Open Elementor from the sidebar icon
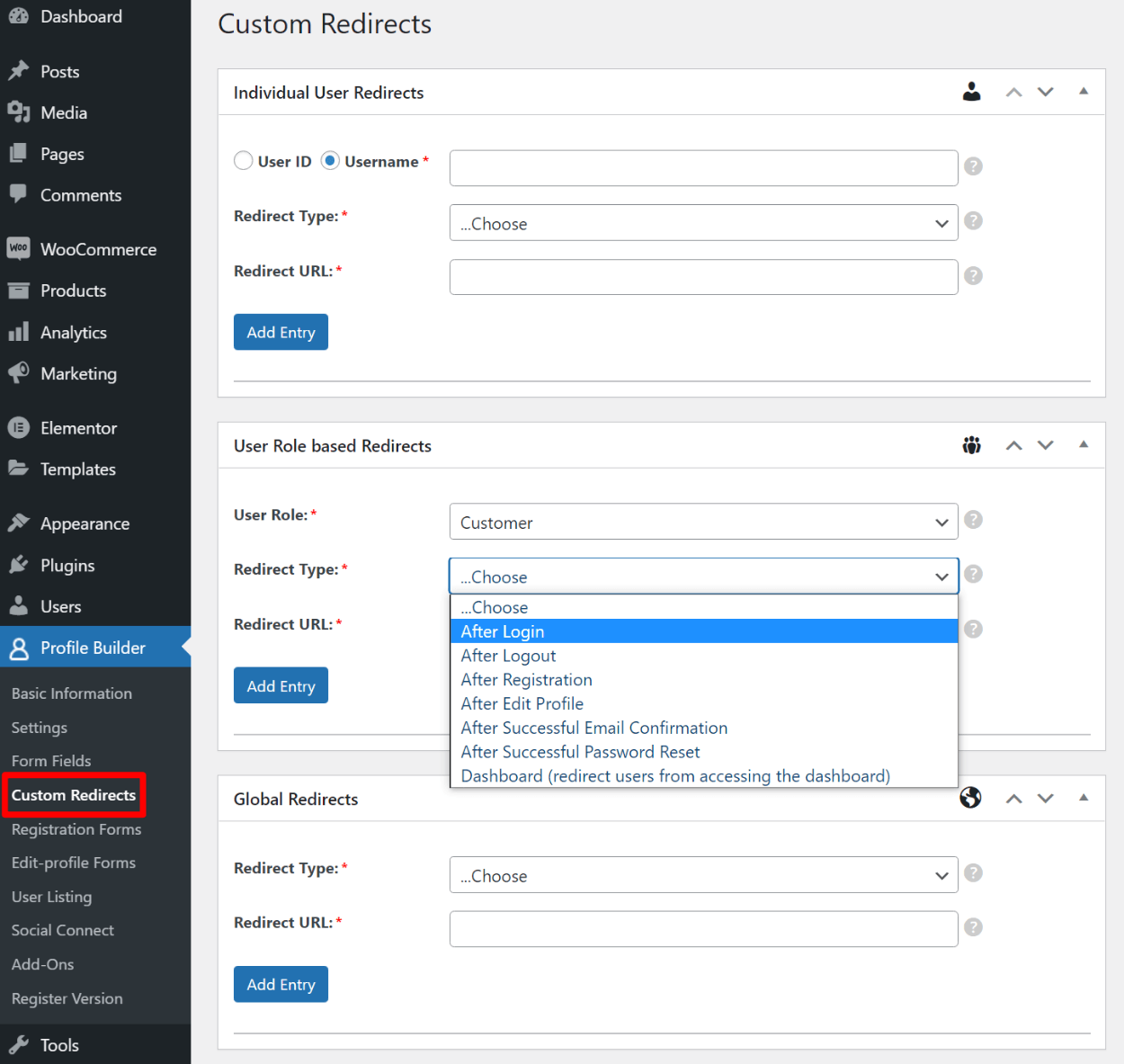This screenshot has width=1124, height=1064. 18,427
